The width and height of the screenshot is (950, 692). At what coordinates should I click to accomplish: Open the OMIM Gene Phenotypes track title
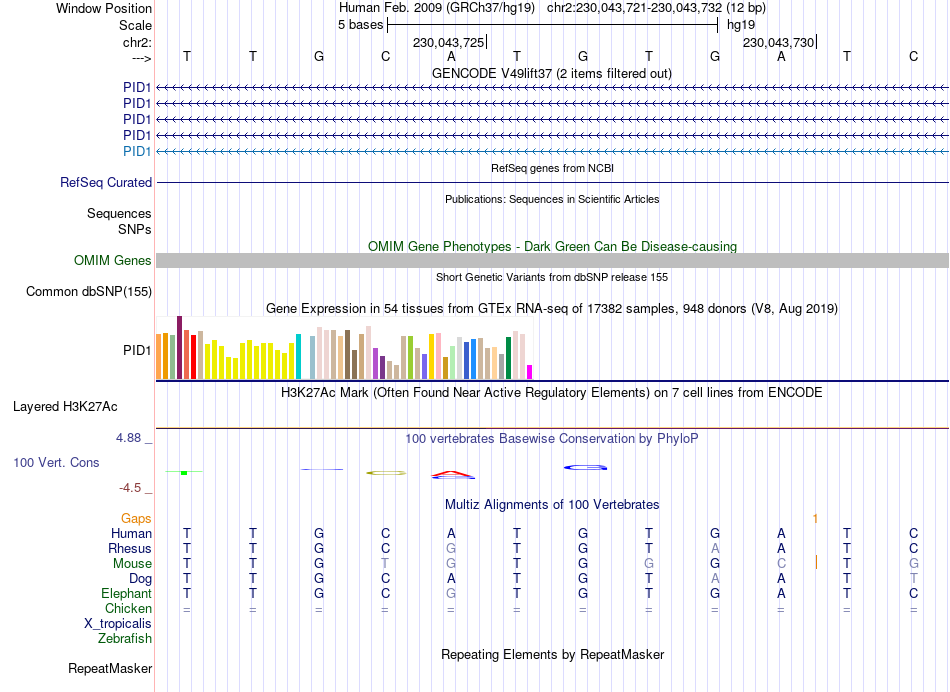point(552,247)
